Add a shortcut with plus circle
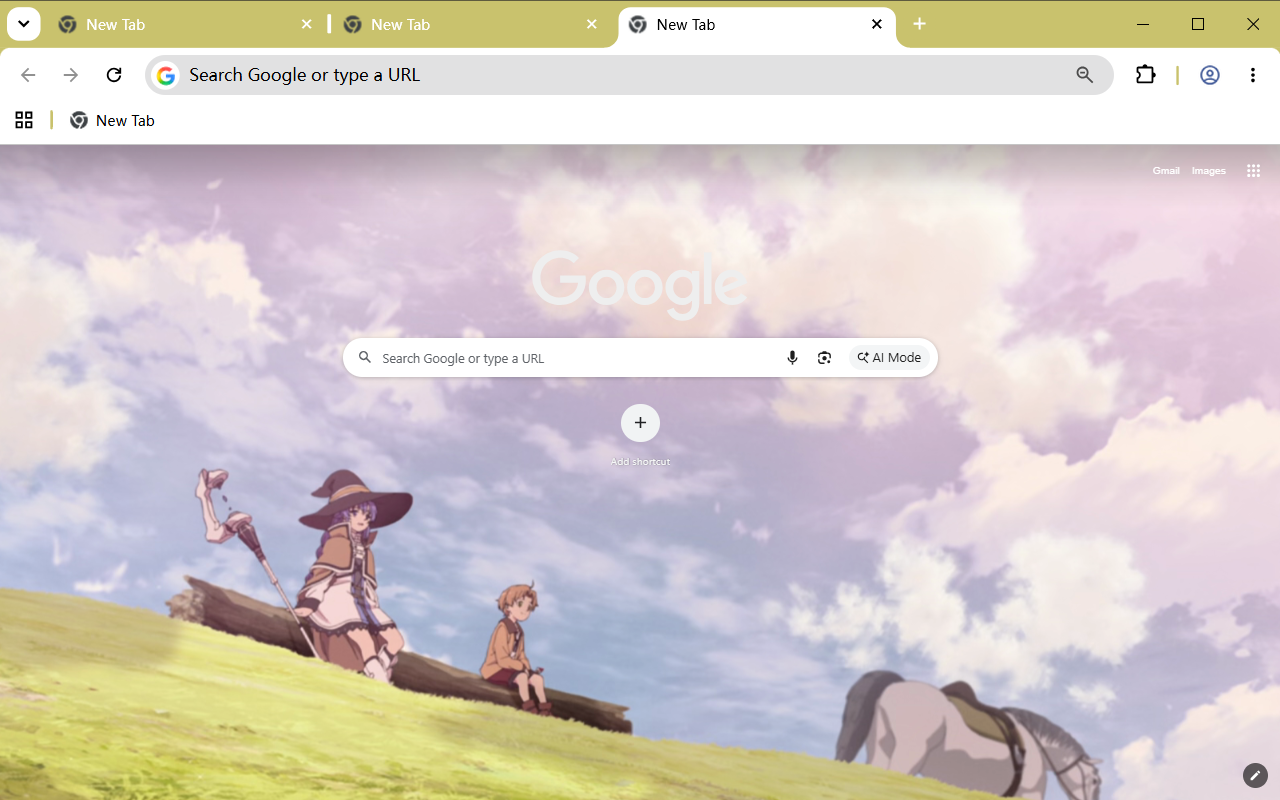The image size is (1280, 800). (640, 423)
